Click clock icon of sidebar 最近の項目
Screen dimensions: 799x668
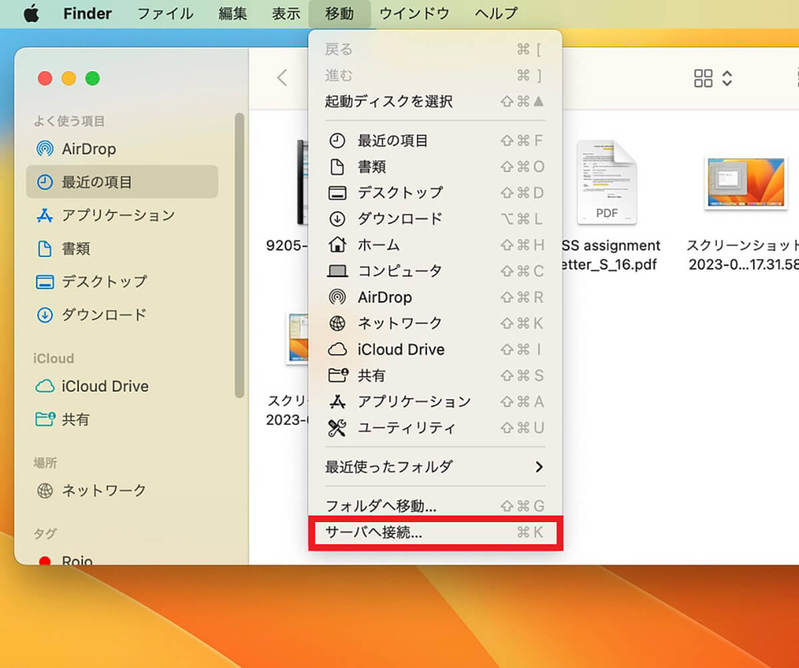(45, 182)
